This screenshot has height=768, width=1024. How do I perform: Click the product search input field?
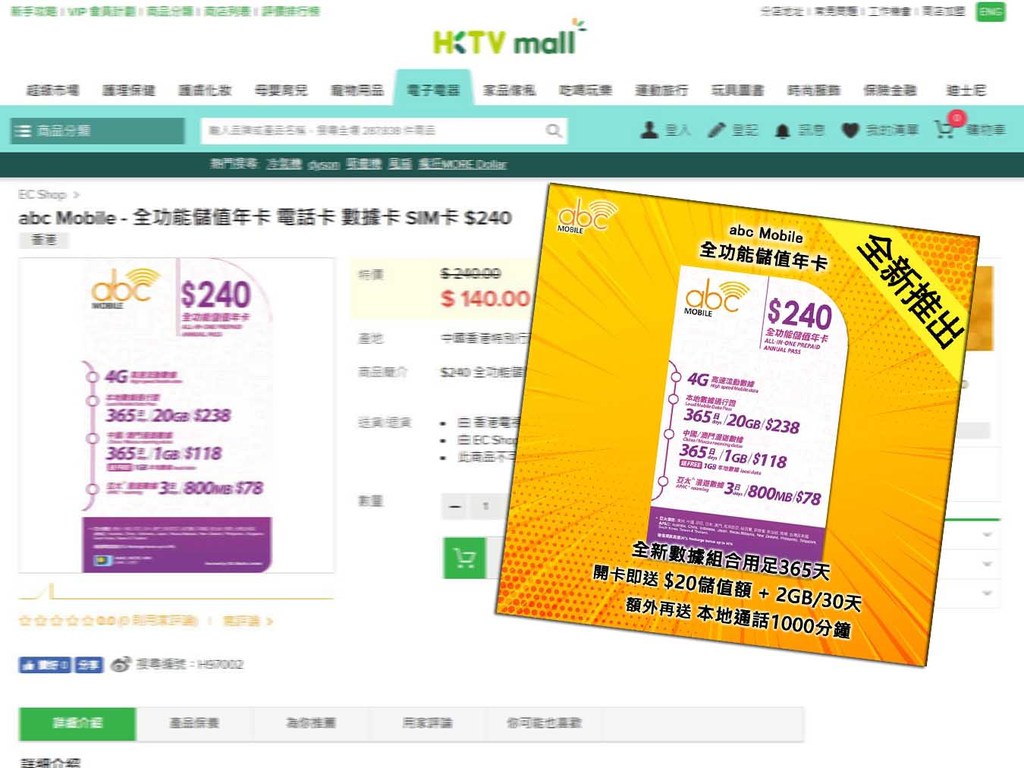(x=372, y=131)
